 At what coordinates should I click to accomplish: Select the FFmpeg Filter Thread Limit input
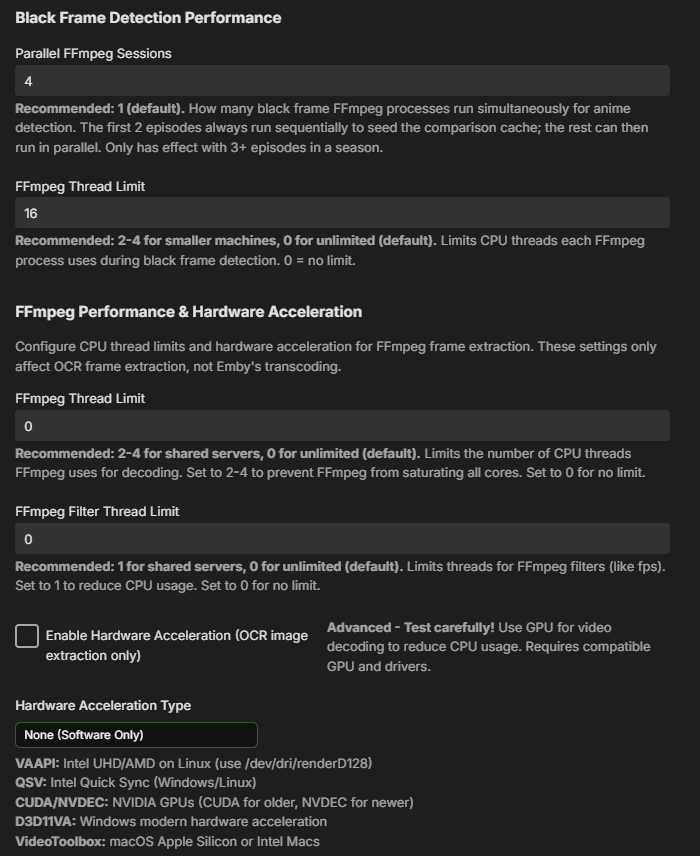click(x=342, y=539)
